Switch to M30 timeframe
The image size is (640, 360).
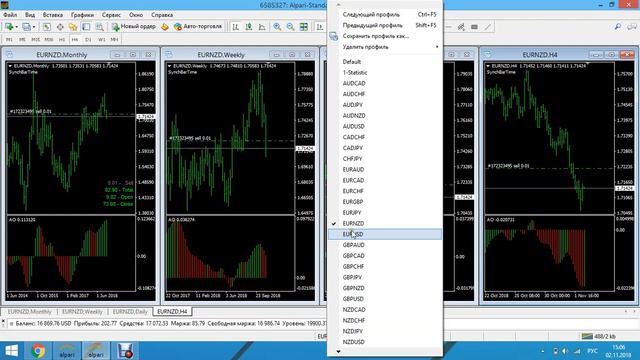click(49, 40)
